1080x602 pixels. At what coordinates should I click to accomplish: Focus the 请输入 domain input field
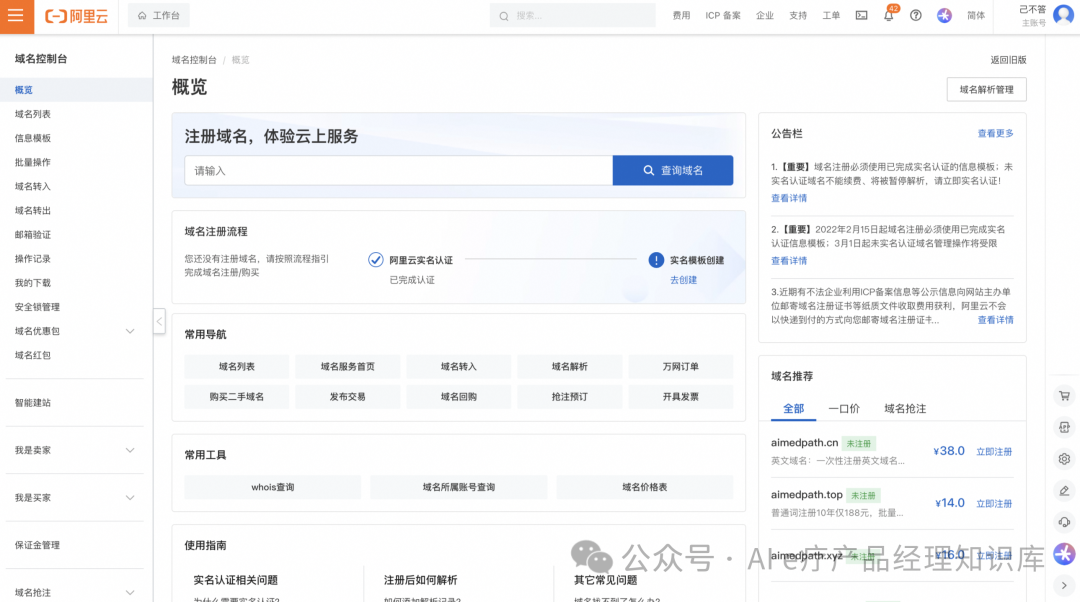click(399, 170)
